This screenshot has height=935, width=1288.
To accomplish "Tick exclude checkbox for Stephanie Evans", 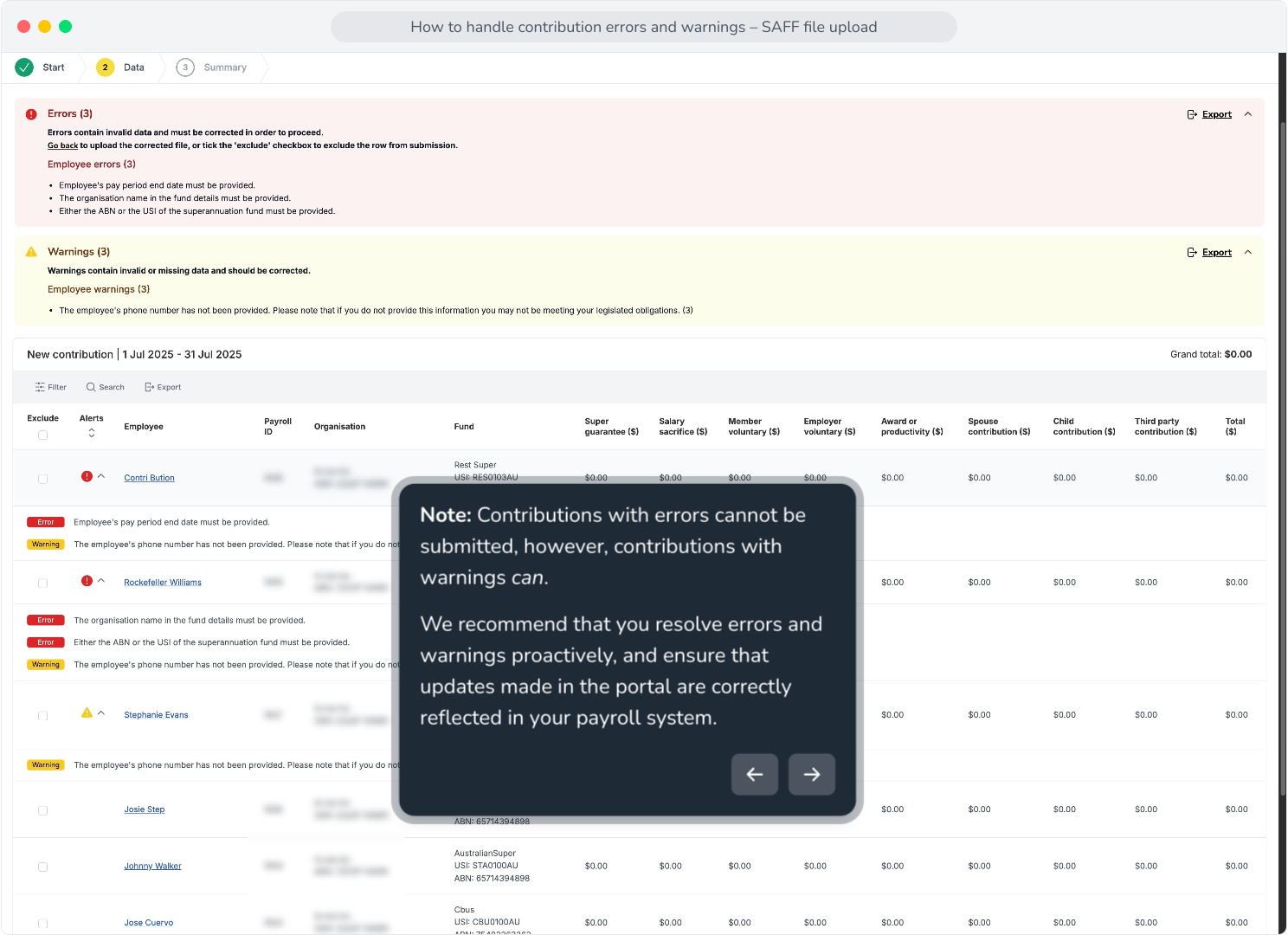I will 42,716.
